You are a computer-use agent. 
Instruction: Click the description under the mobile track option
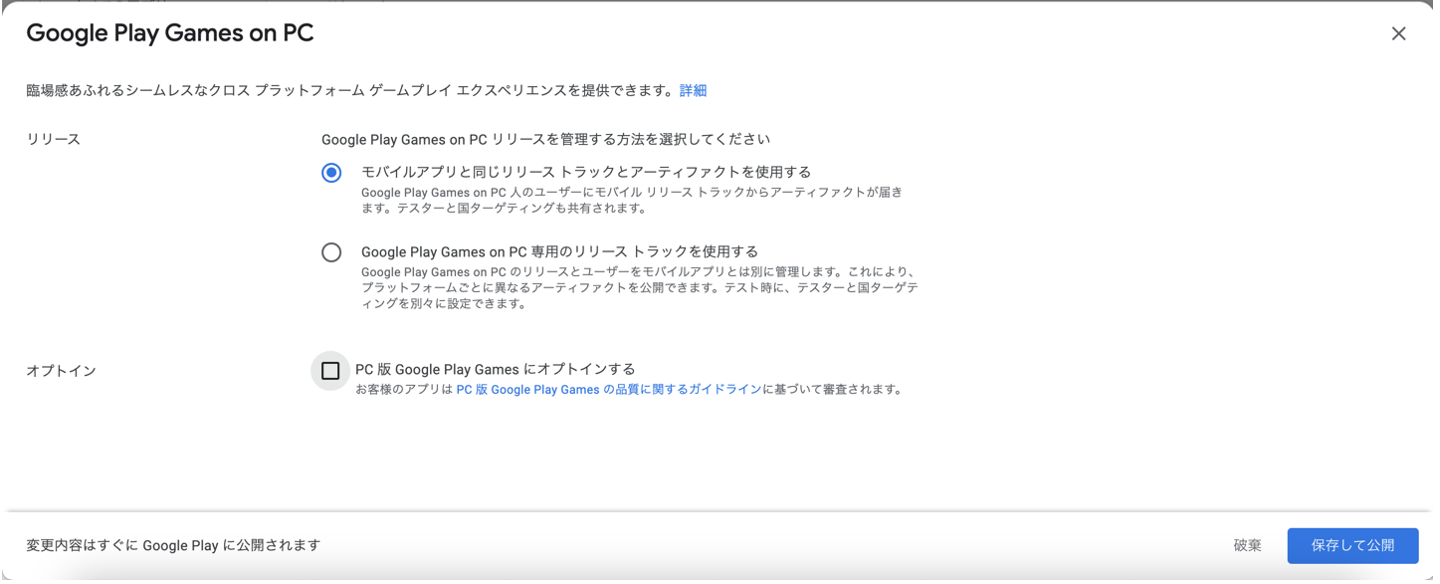pos(630,200)
